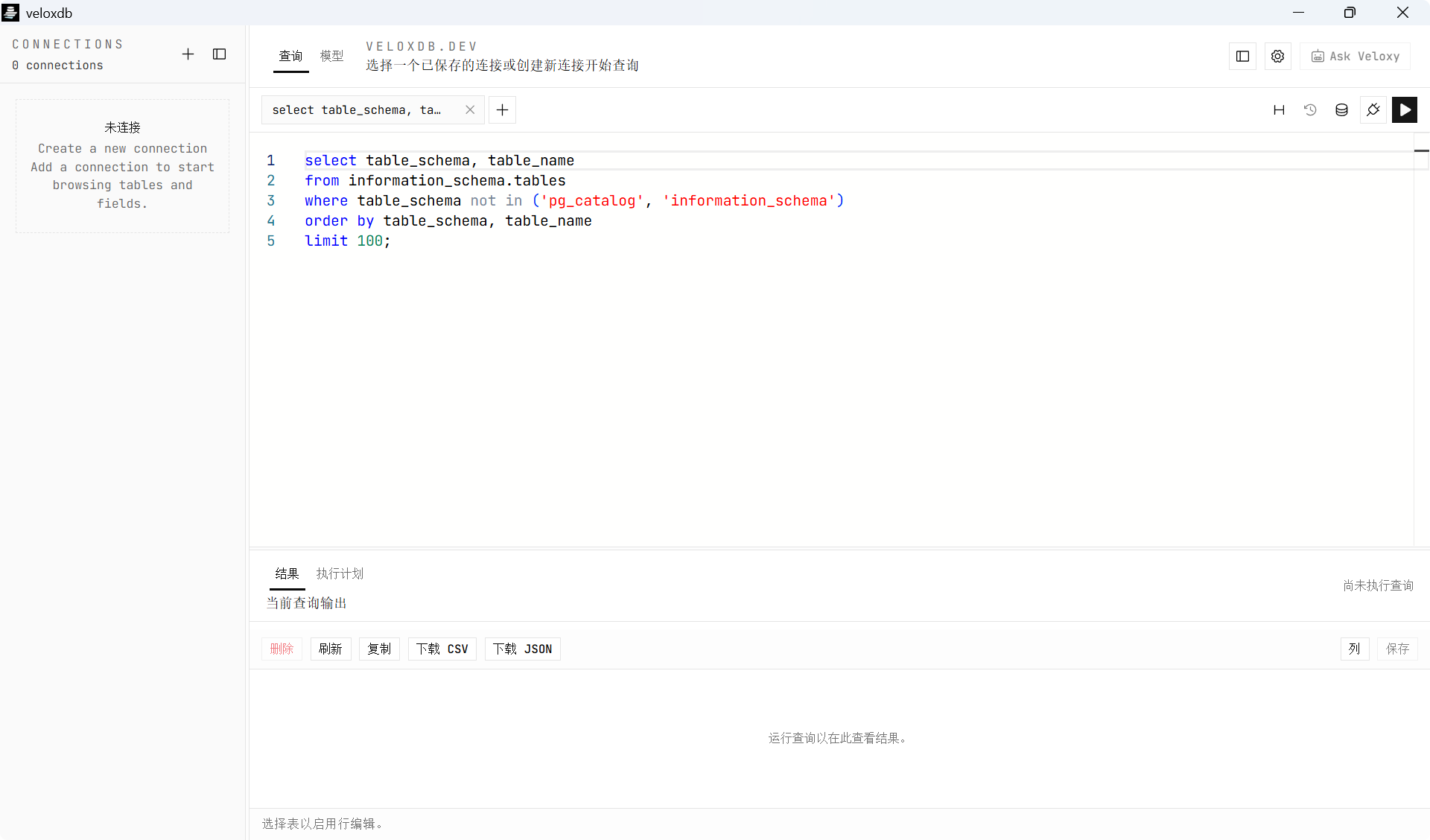Viewport: 1430px width, 840px height.
Task: Click the 删除 button
Action: pyautogui.click(x=282, y=649)
